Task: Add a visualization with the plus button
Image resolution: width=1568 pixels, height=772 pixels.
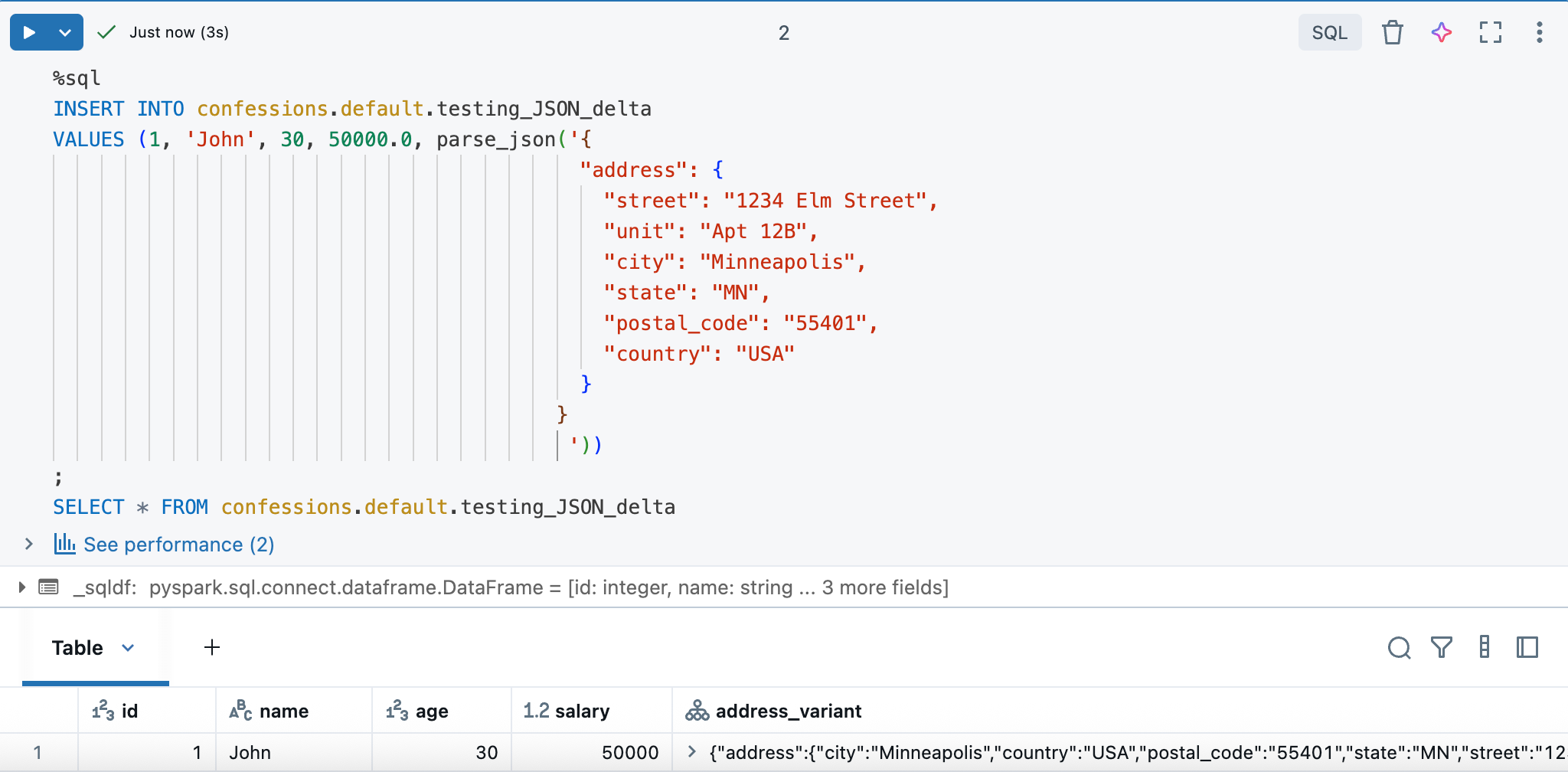Action: 211,647
